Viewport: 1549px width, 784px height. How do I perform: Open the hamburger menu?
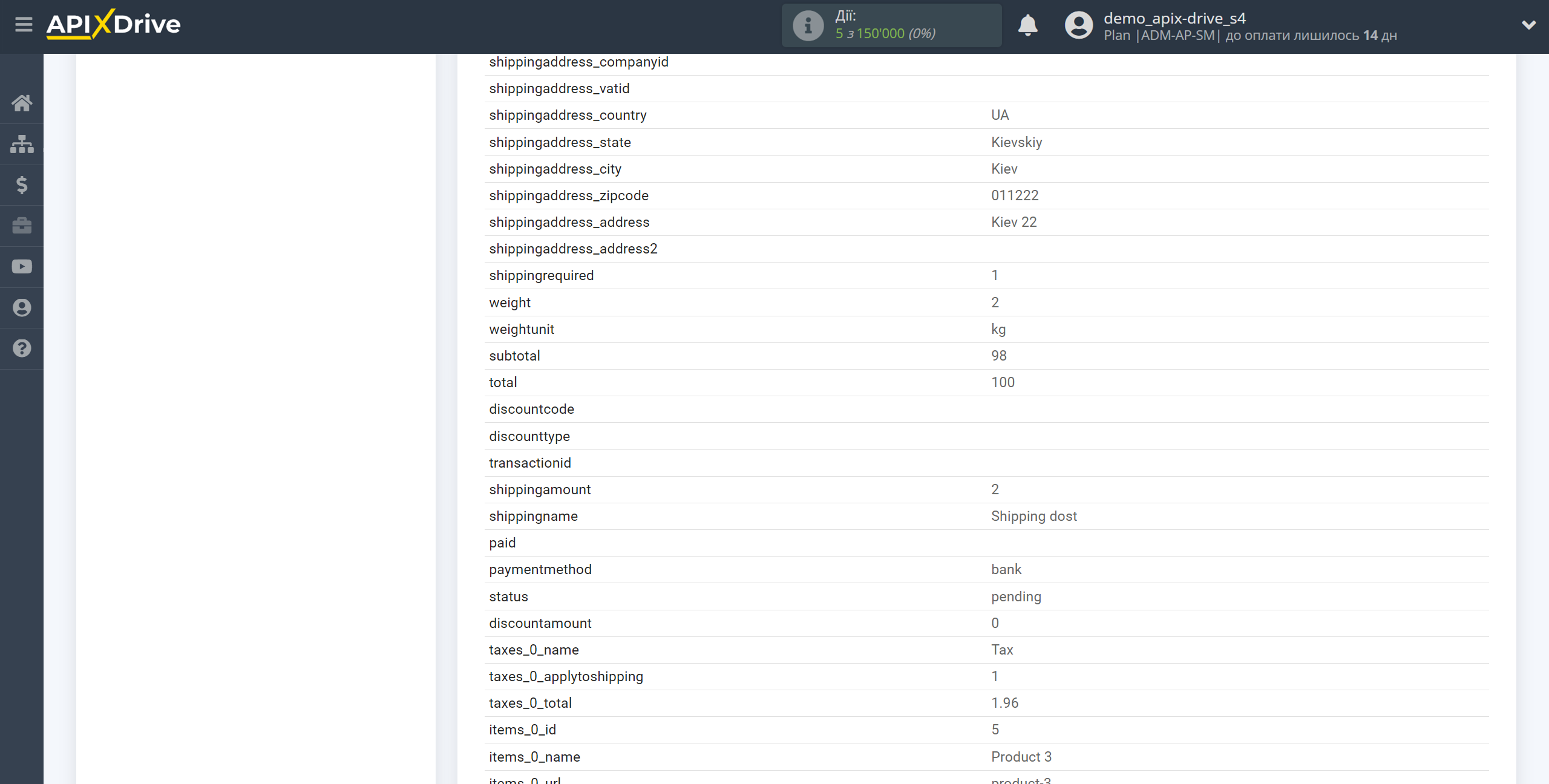[24, 25]
